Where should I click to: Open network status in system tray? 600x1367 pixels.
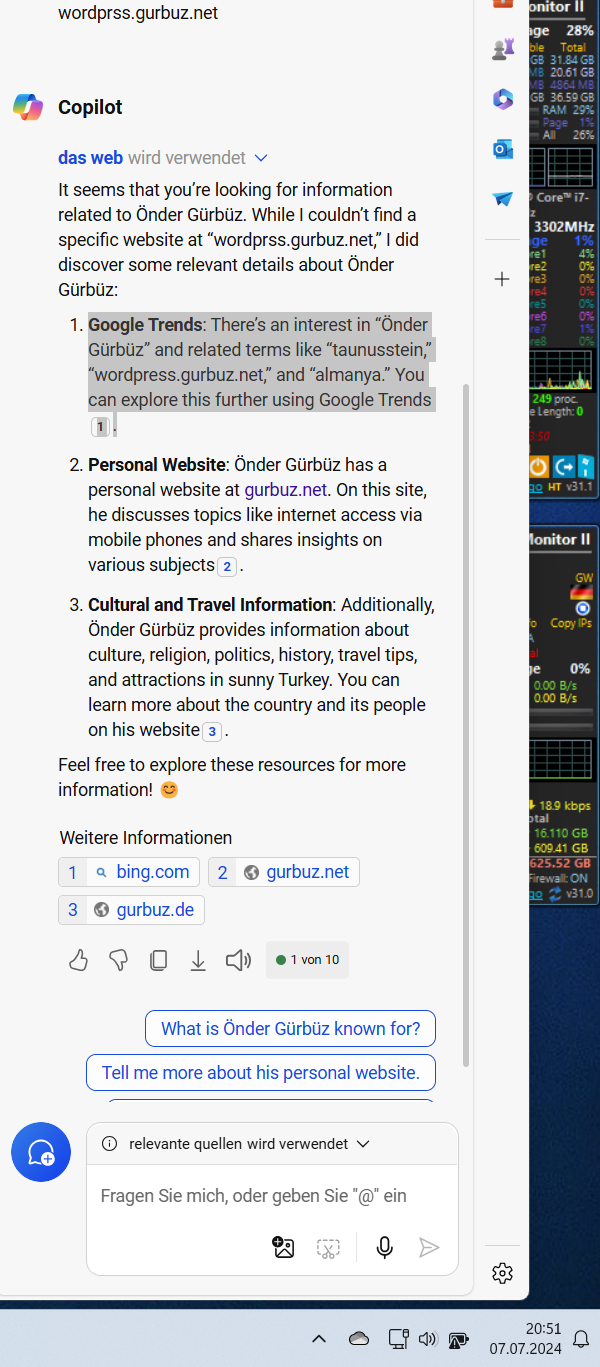pos(398,1338)
